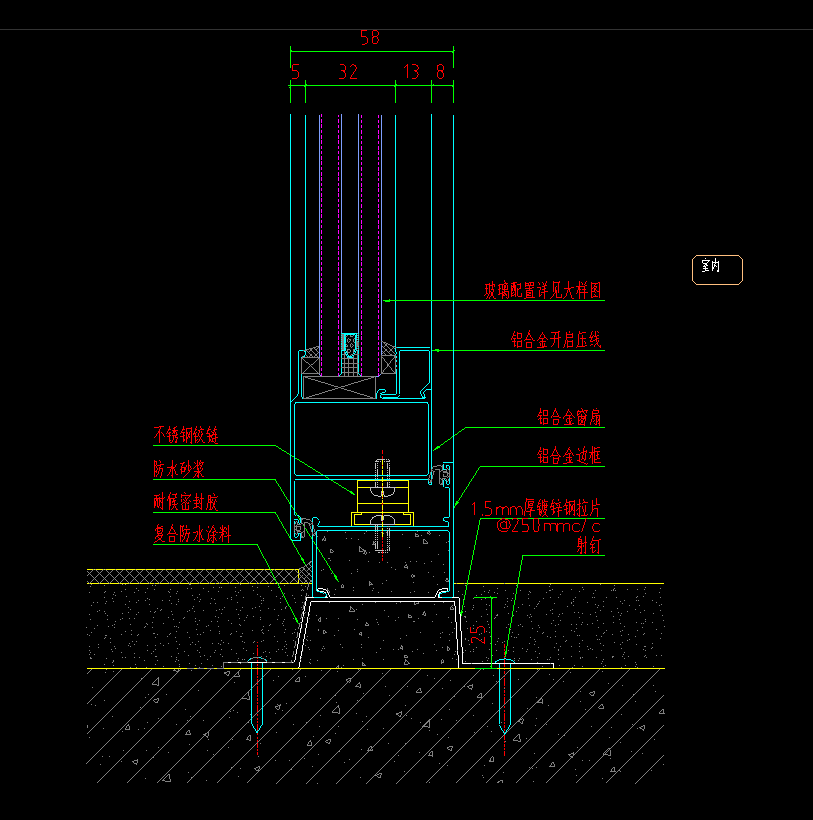Click the 铝合金边框 label
The image size is (813, 820).
point(569,455)
